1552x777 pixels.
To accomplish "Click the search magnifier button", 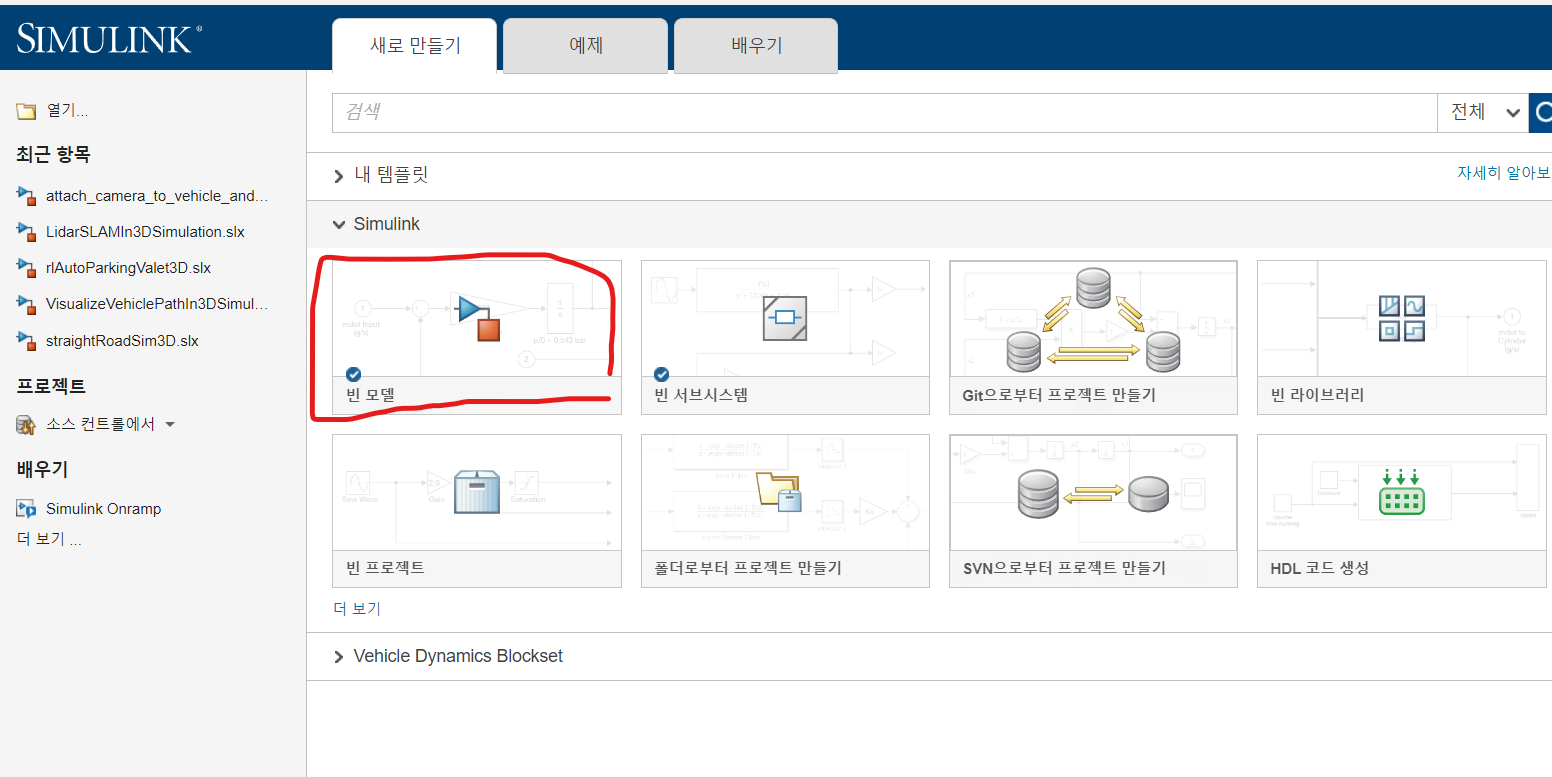I will [x=1541, y=113].
